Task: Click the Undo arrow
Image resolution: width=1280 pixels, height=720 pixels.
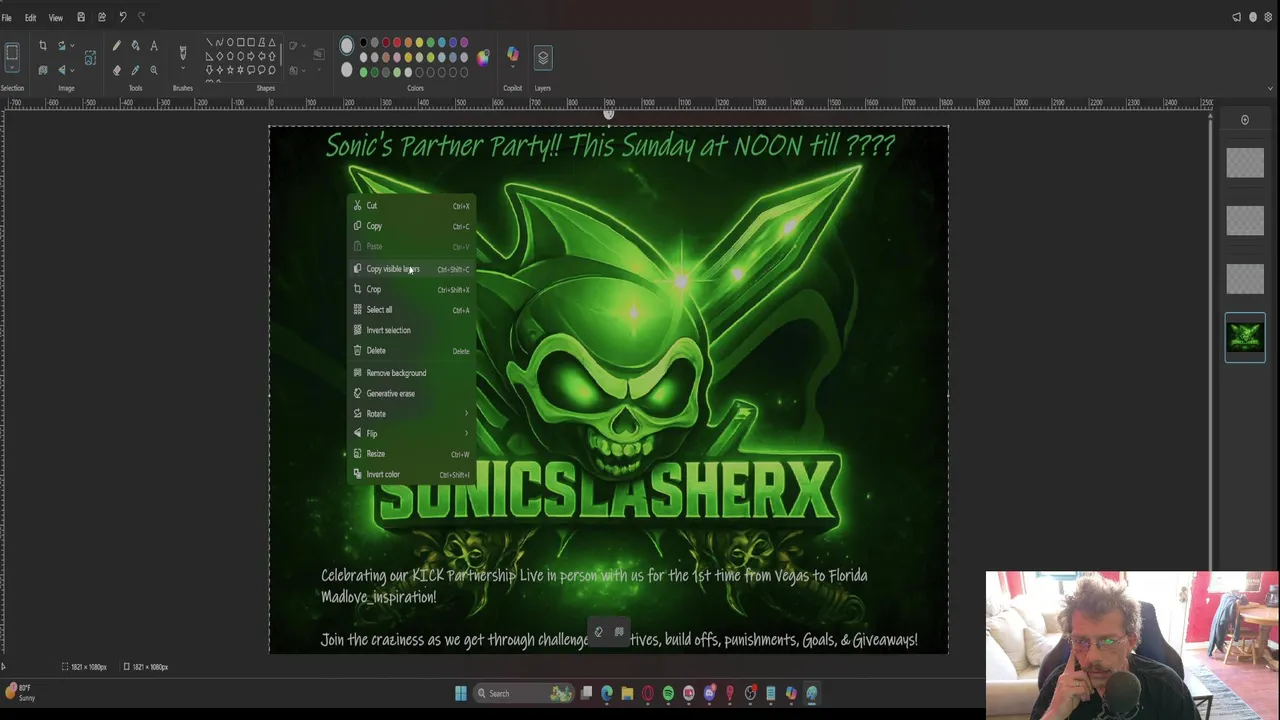Action: (122, 17)
